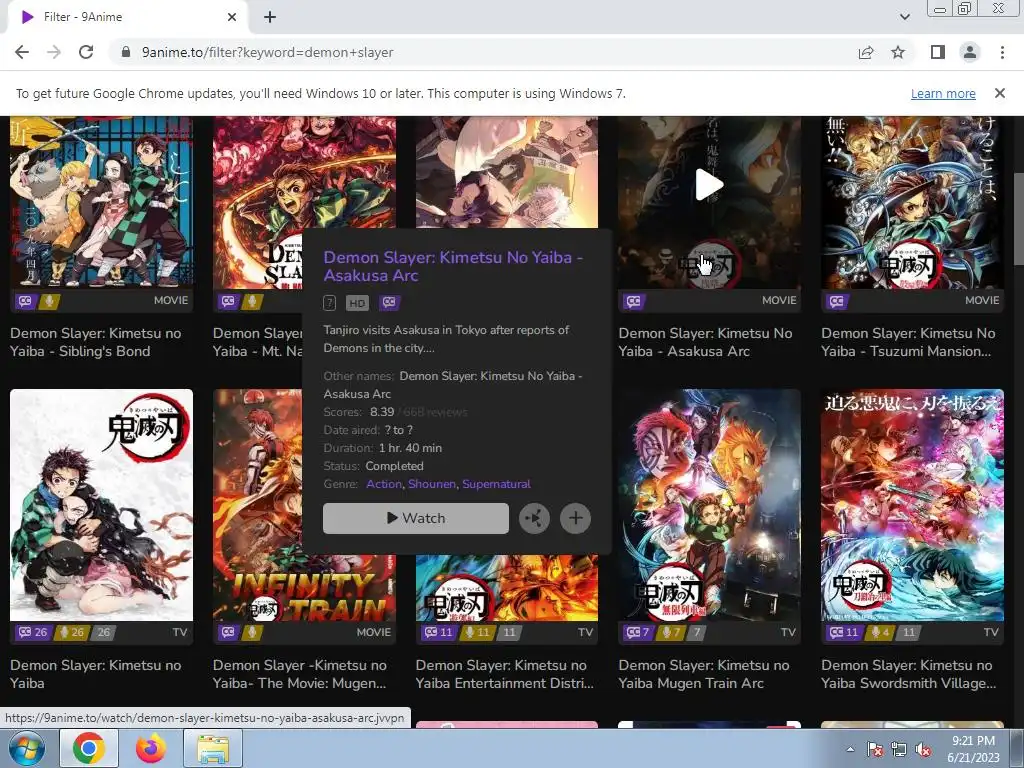Click CC 7 badge on Mugen Train Arc

(x=638, y=632)
